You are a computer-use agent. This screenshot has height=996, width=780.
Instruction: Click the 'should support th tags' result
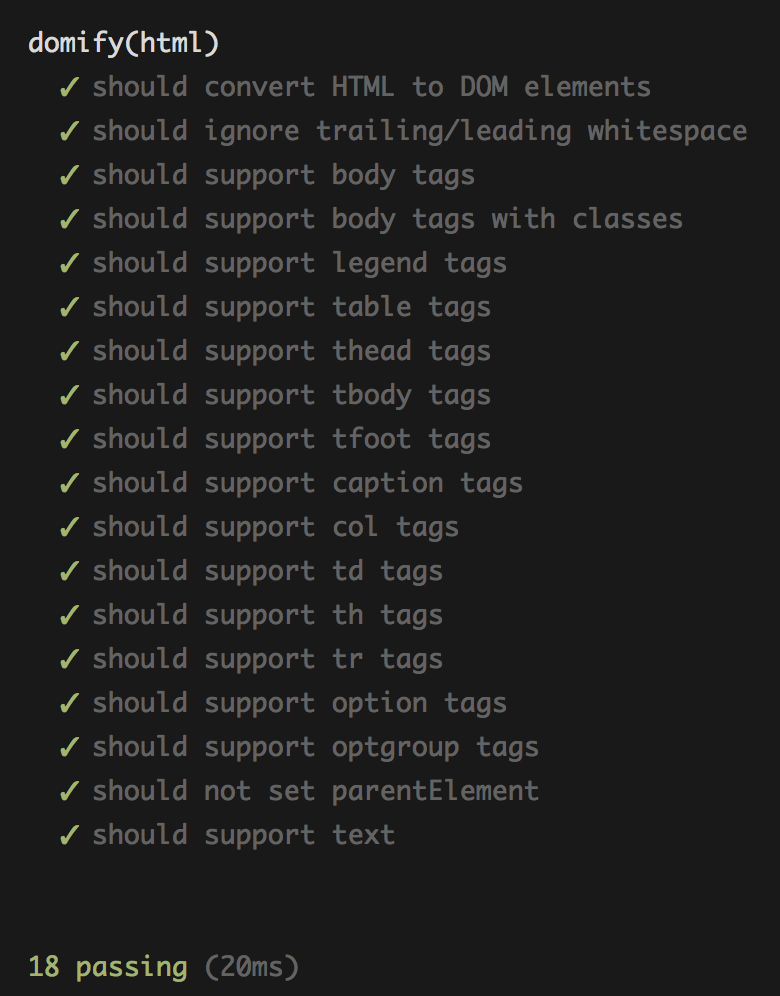pos(267,616)
